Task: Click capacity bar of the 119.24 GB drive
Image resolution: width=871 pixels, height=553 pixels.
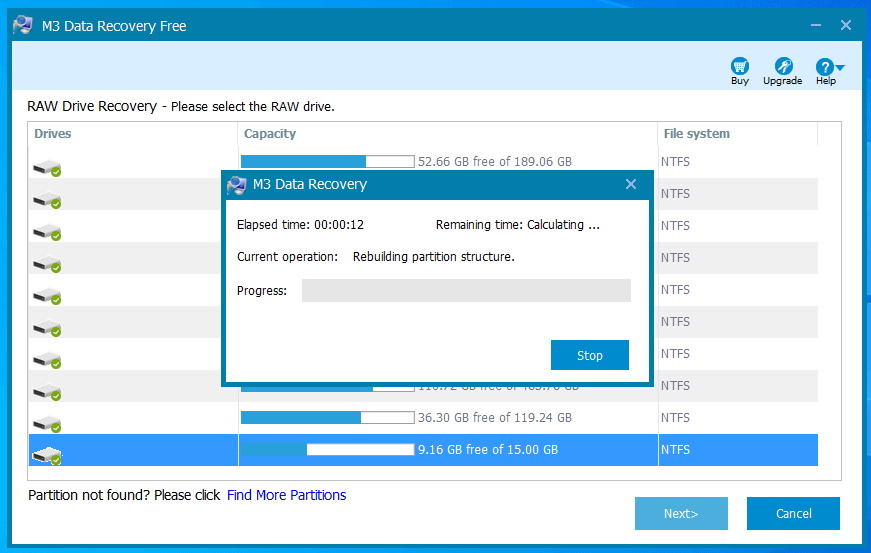Action: click(x=328, y=418)
